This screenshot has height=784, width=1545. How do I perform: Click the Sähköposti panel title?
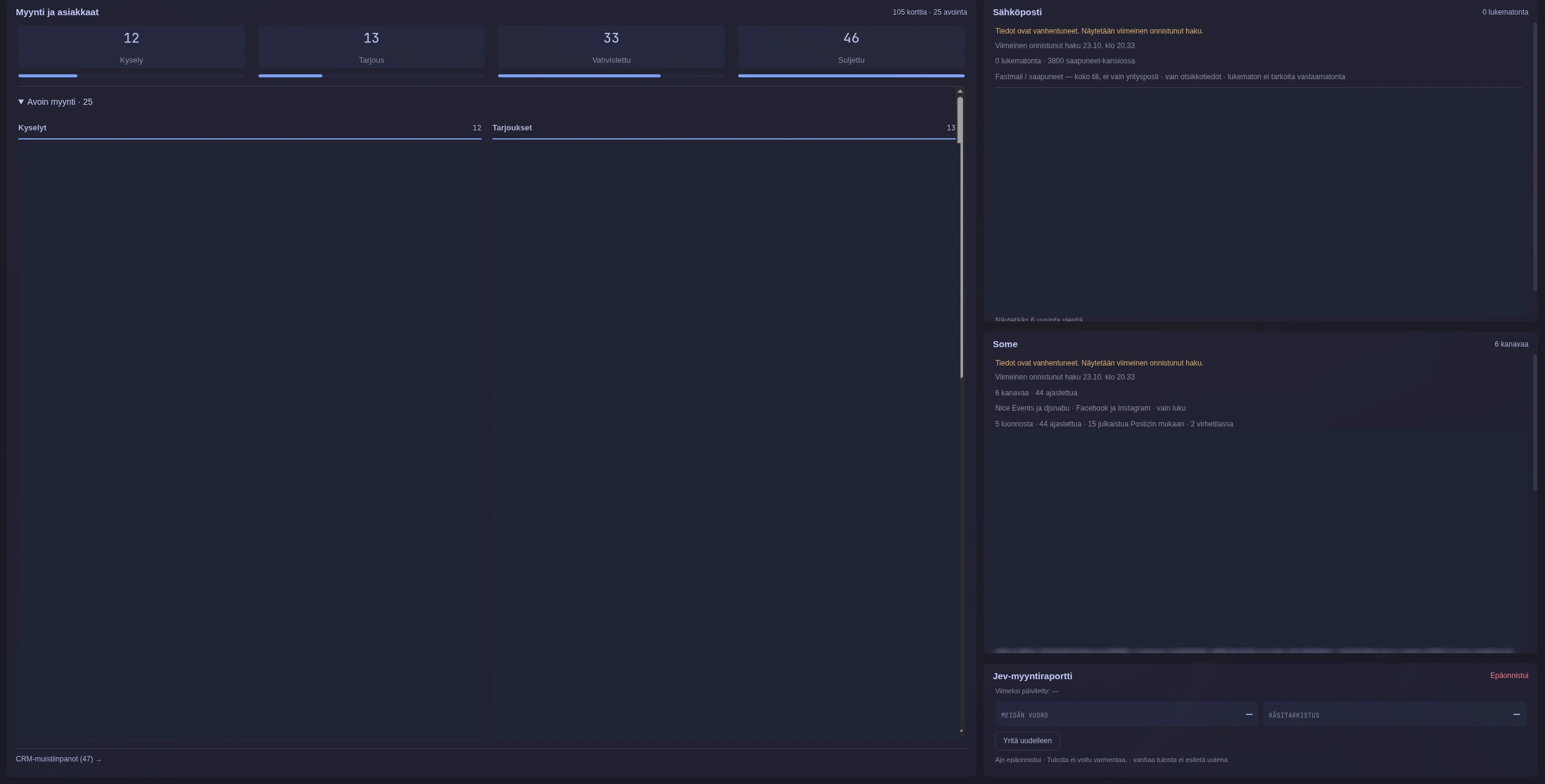click(x=1017, y=12)
